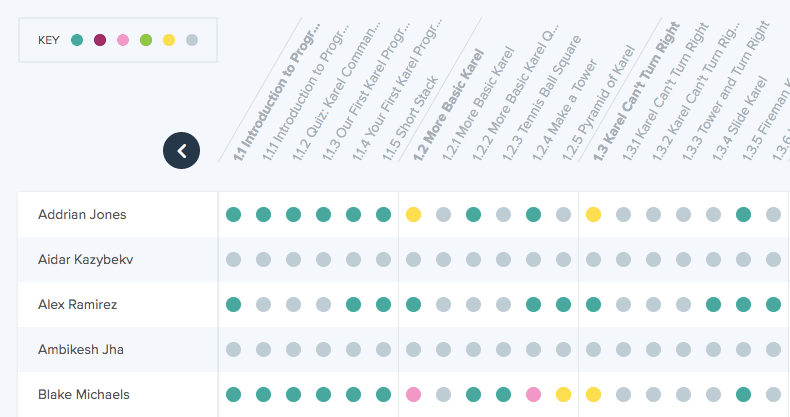Screen dimensions: 790x417
Task: Open Blake Michaels' student name
Action: point(83,394)
